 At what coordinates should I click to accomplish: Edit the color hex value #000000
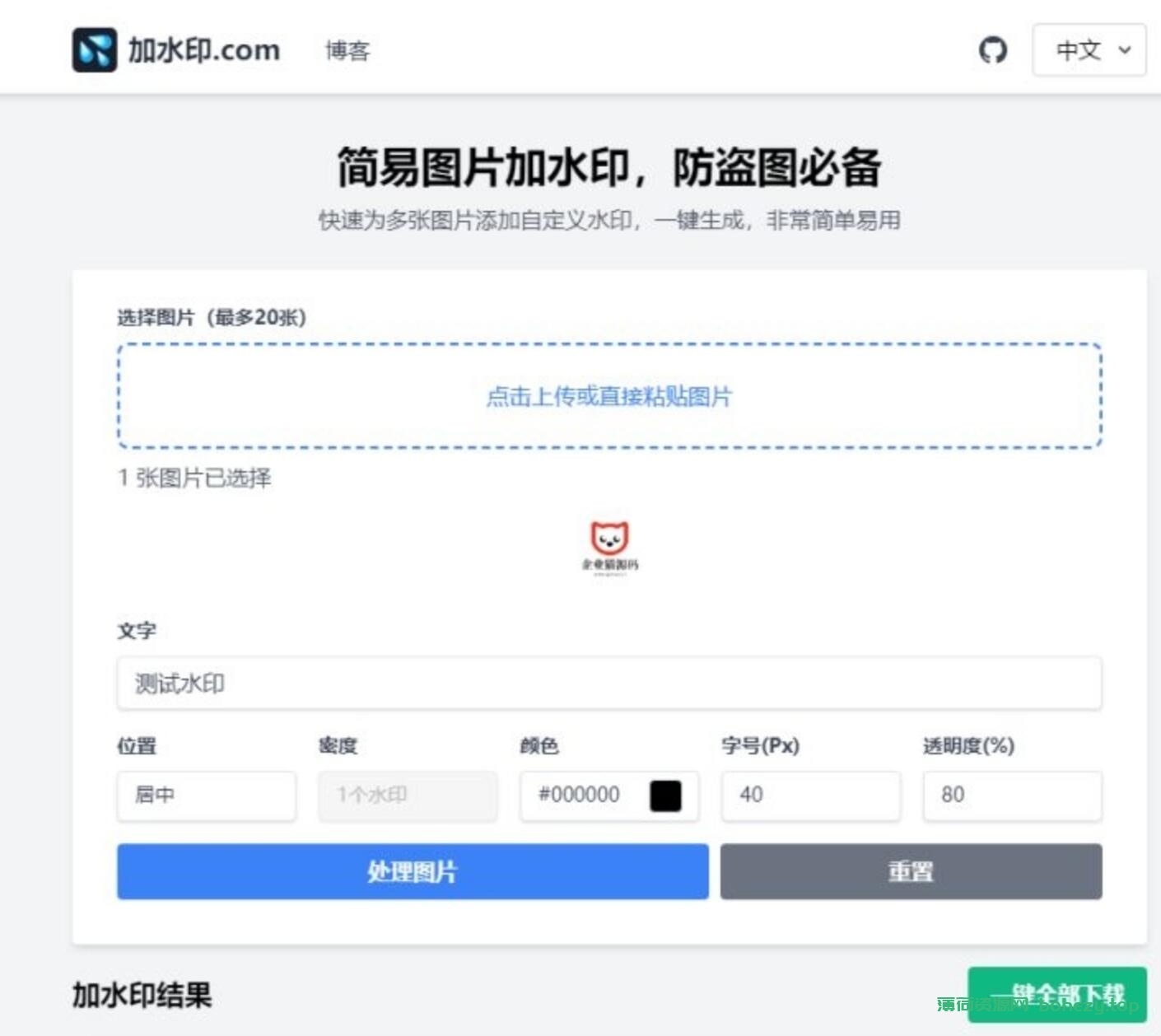pos(580,795)
